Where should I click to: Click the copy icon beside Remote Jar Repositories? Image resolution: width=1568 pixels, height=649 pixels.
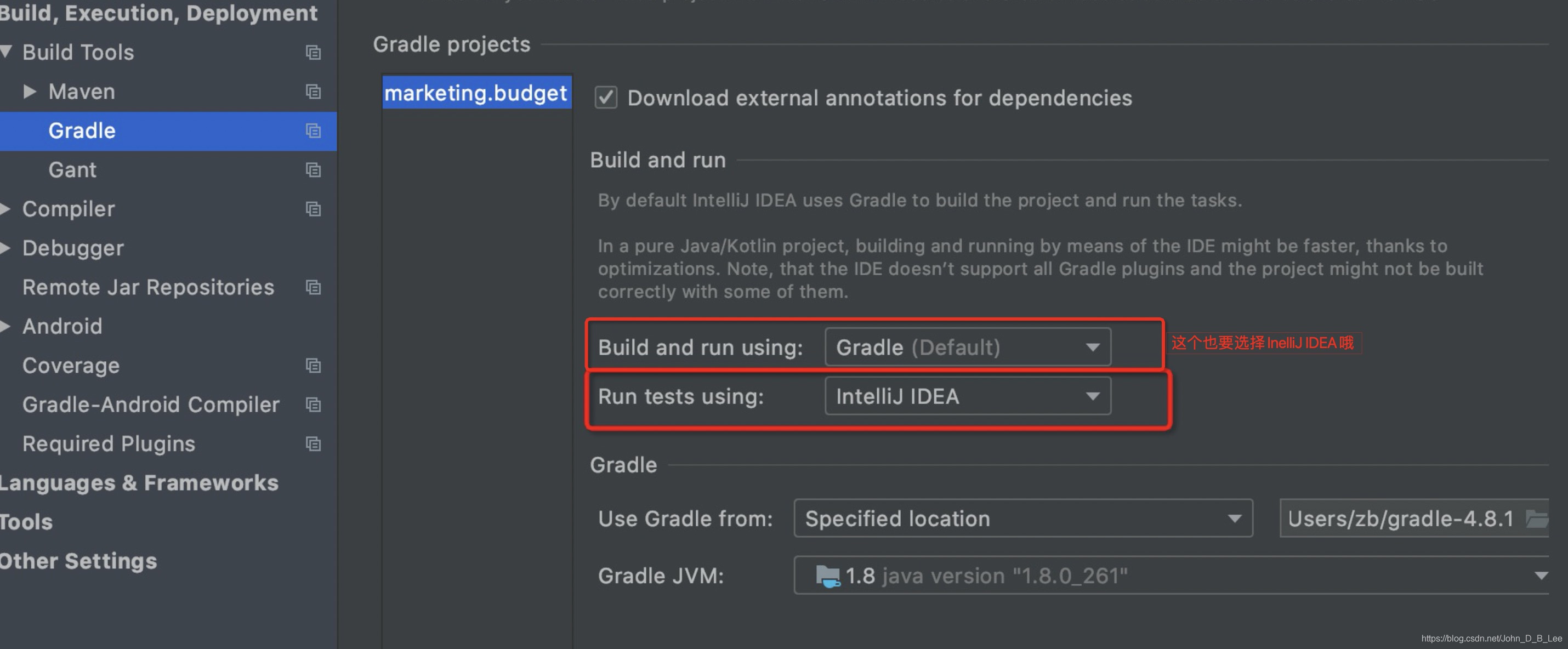point(313,288)
